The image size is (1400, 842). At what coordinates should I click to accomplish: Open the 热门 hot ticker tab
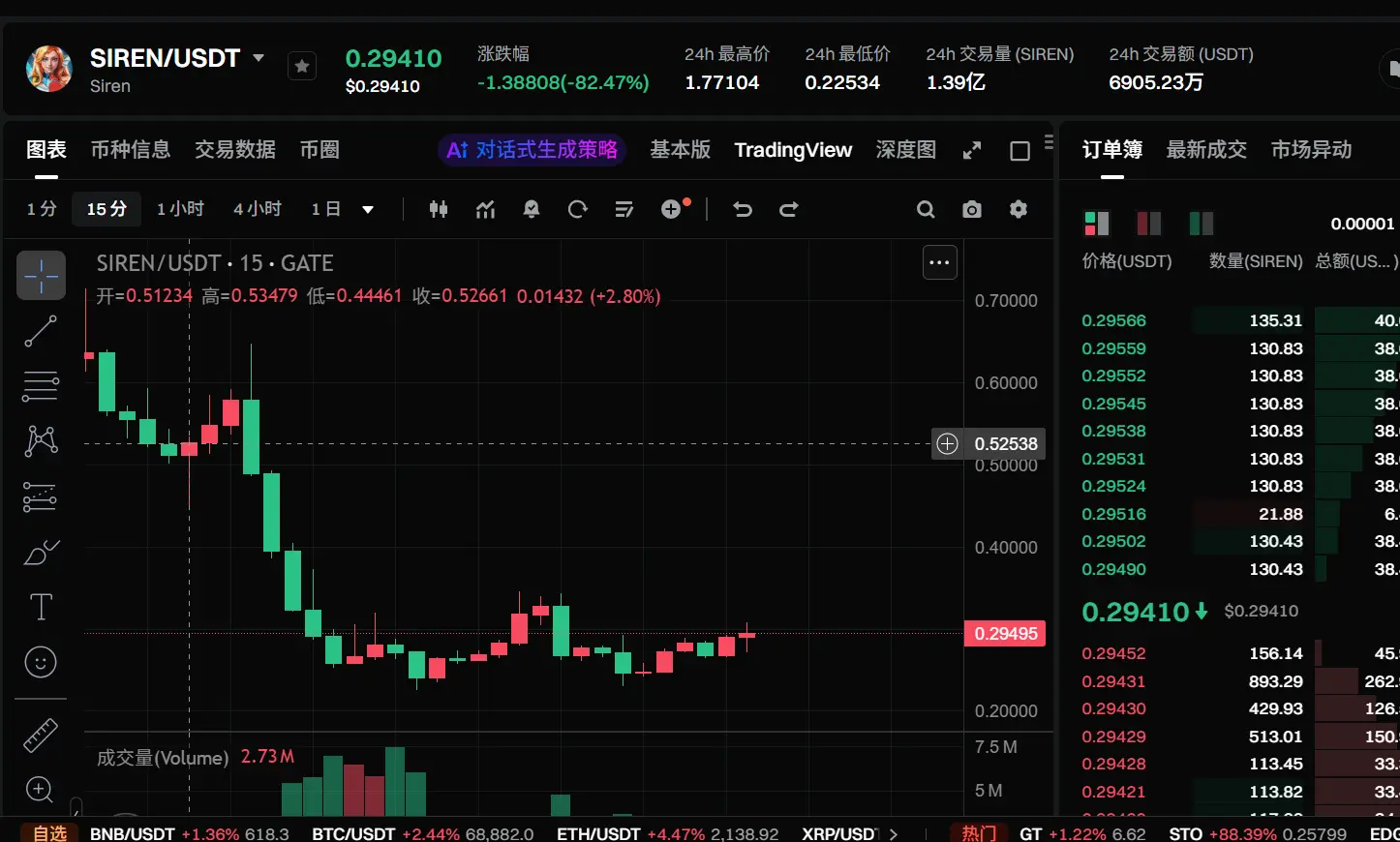pyautogui.click(x=979, y=833)
